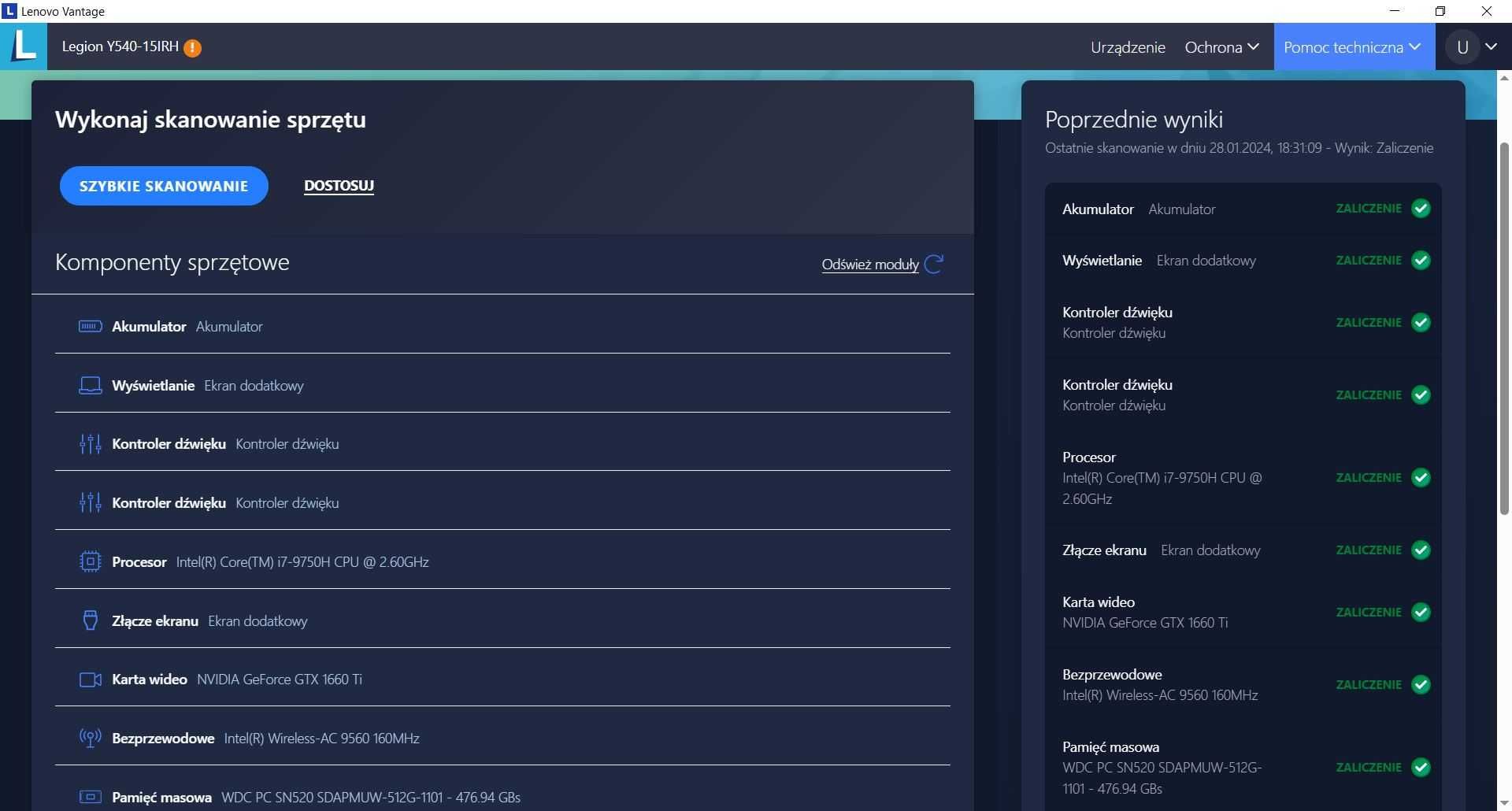
Task: Click the user avatar U icon
Action: click(1462, 47)
